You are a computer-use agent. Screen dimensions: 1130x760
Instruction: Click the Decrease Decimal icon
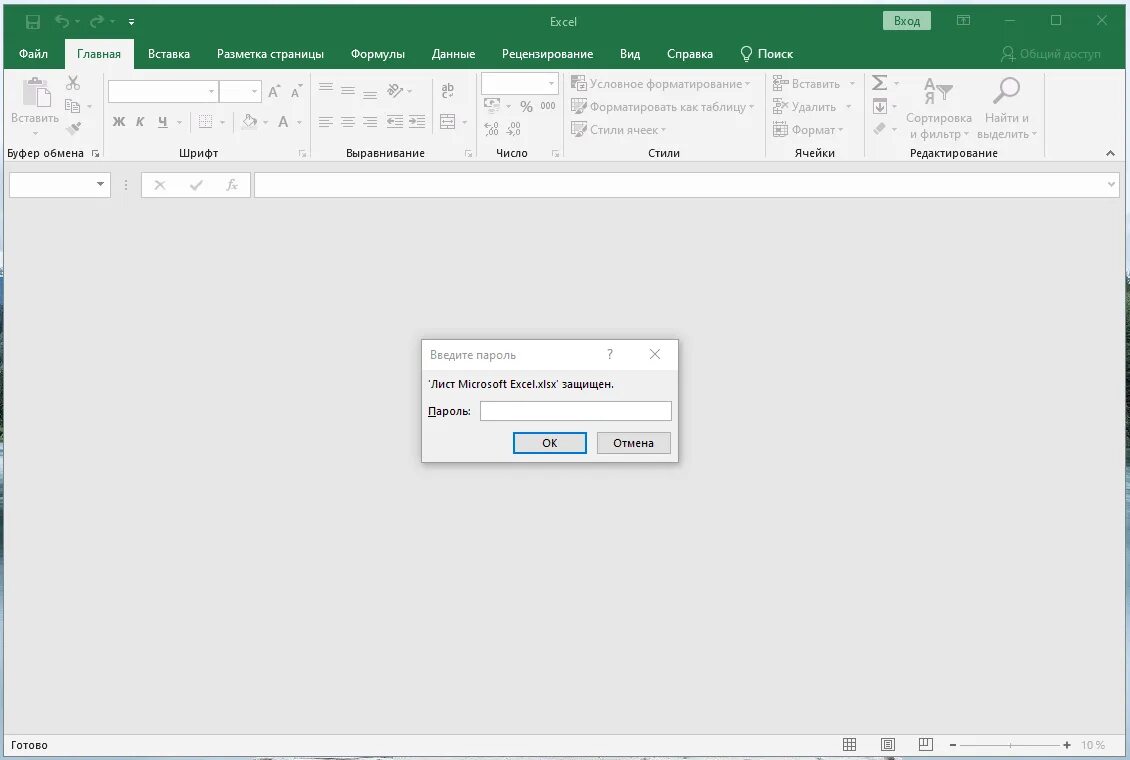(x=514, y=129)
